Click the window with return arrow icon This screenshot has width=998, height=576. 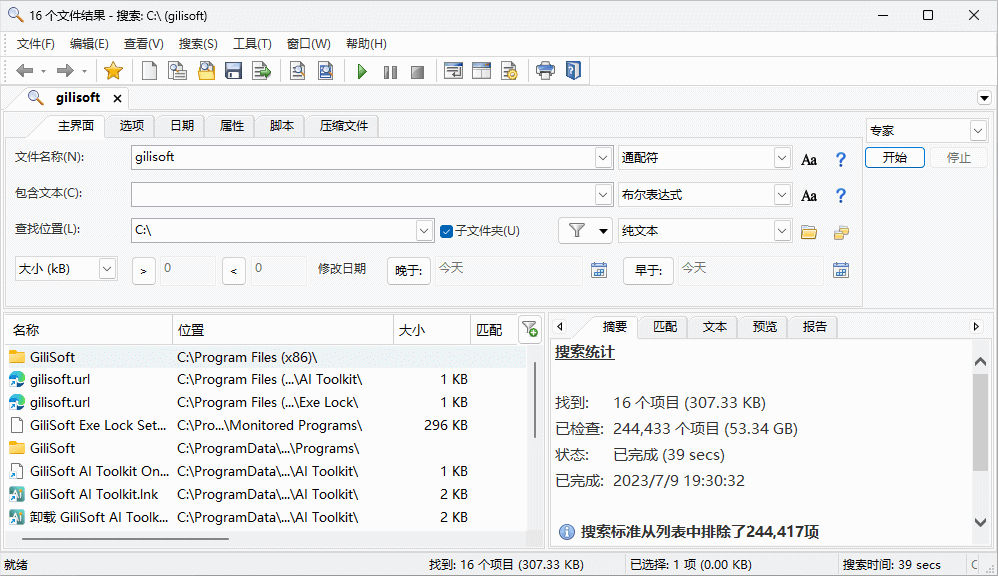coord(453,71)
